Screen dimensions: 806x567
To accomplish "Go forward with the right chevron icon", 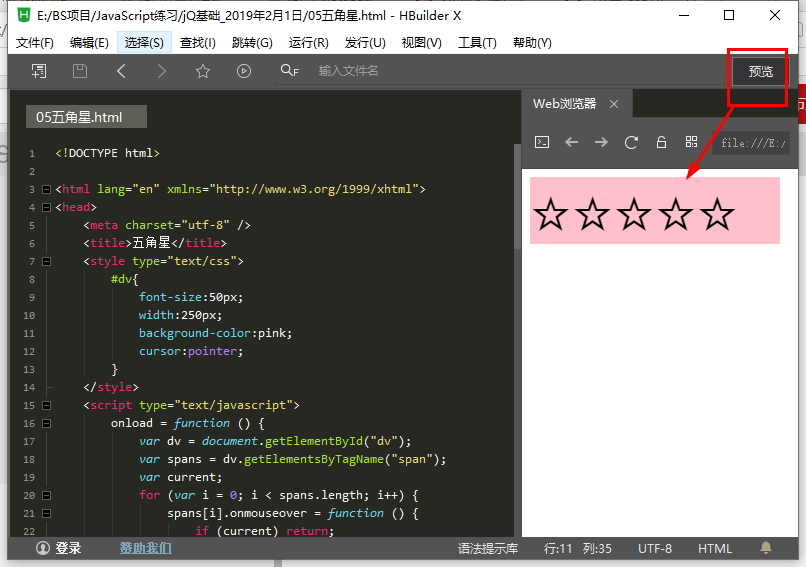I will click(x=161, y=71).
